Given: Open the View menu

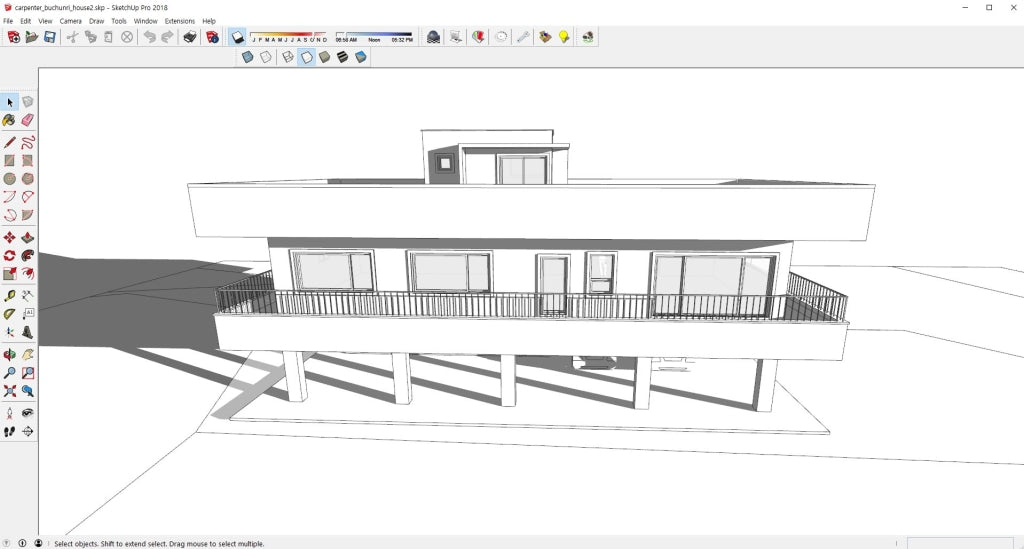Looking at the screenshot, I should (45, 21).
